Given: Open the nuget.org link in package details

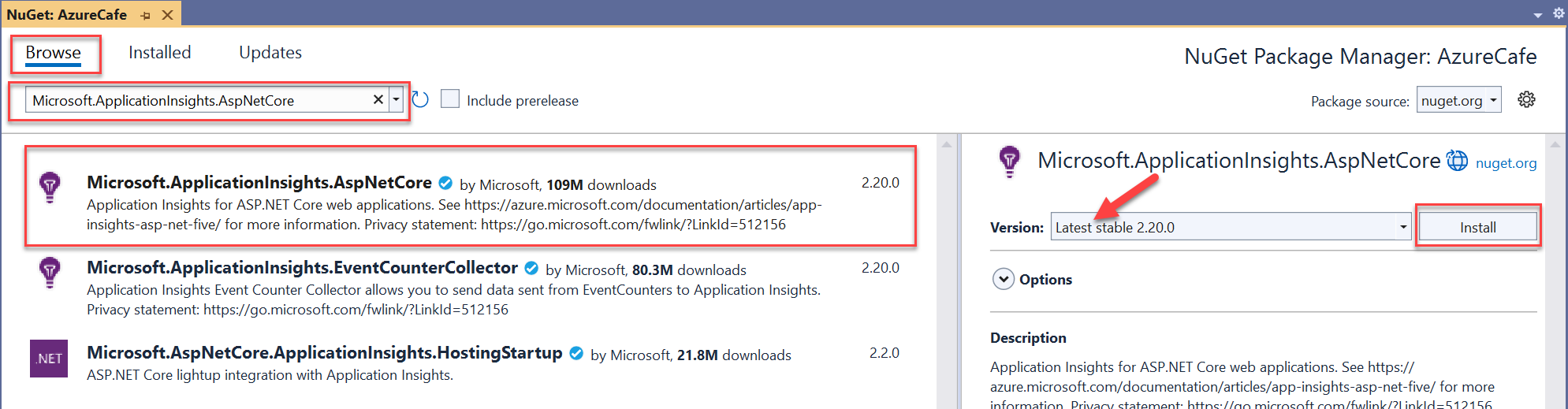Looking at the screenshot, I should (x=1506, y=163).
